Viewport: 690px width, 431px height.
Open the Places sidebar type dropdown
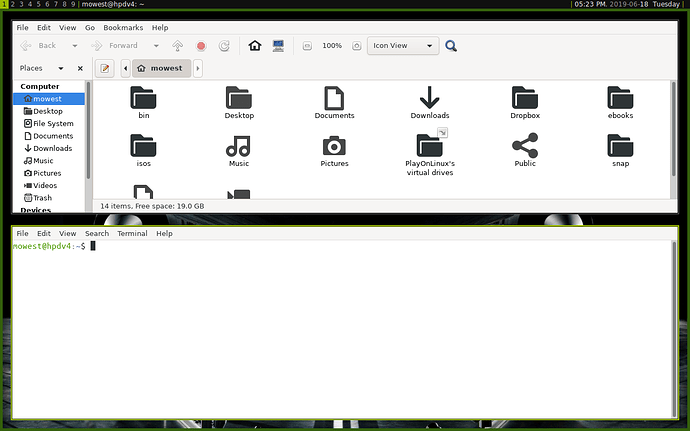tap(61, 68)
